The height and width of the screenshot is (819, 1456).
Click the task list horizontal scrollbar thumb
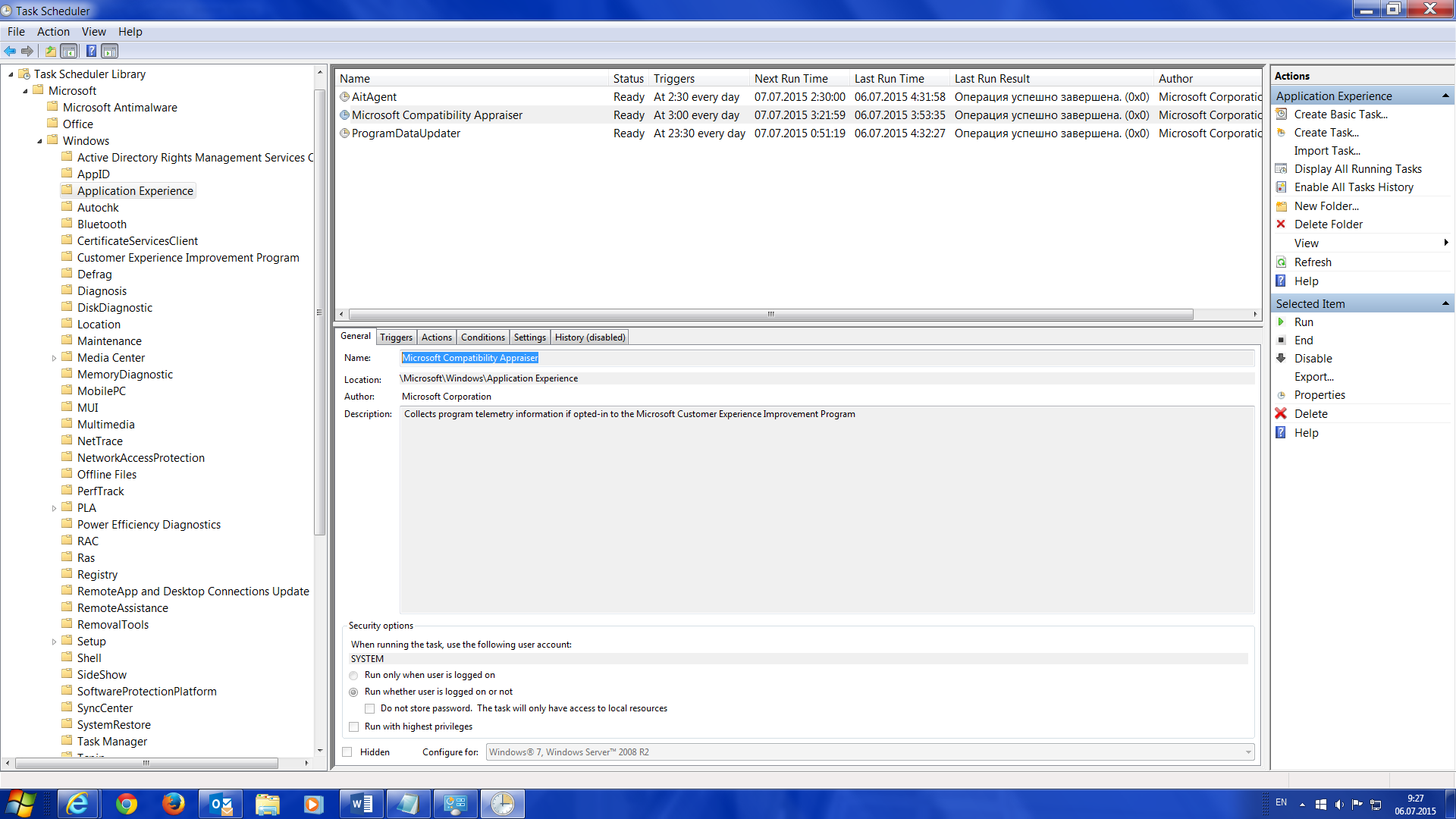pyautogui.click(x=770, y=314)
